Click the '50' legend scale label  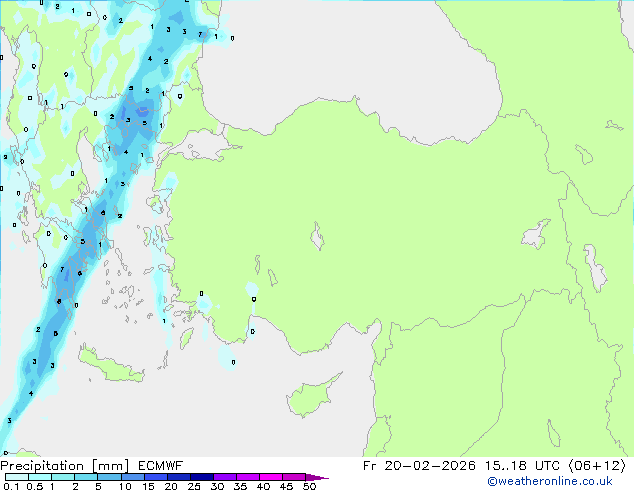(x=309, y=486)
